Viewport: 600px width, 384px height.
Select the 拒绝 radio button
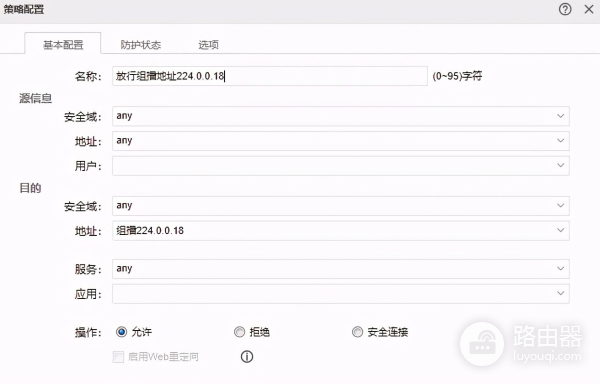pyautogui.click(x=240, y=332)
